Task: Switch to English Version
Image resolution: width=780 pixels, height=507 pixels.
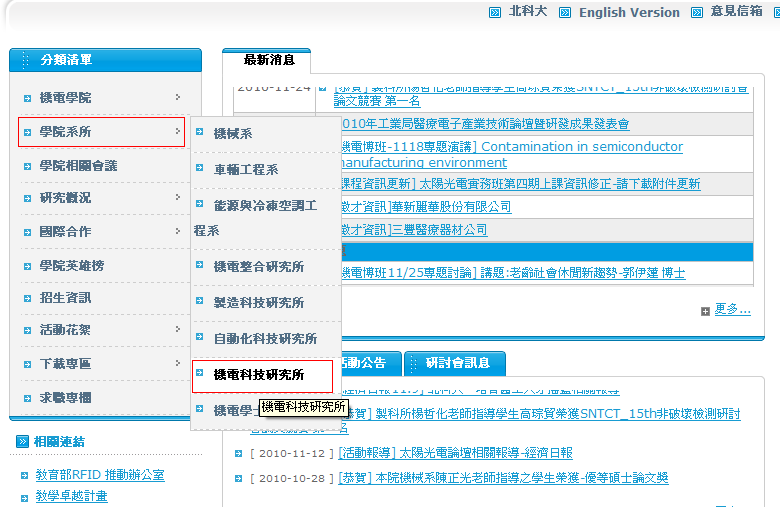Action: click(x=629, y=12)
